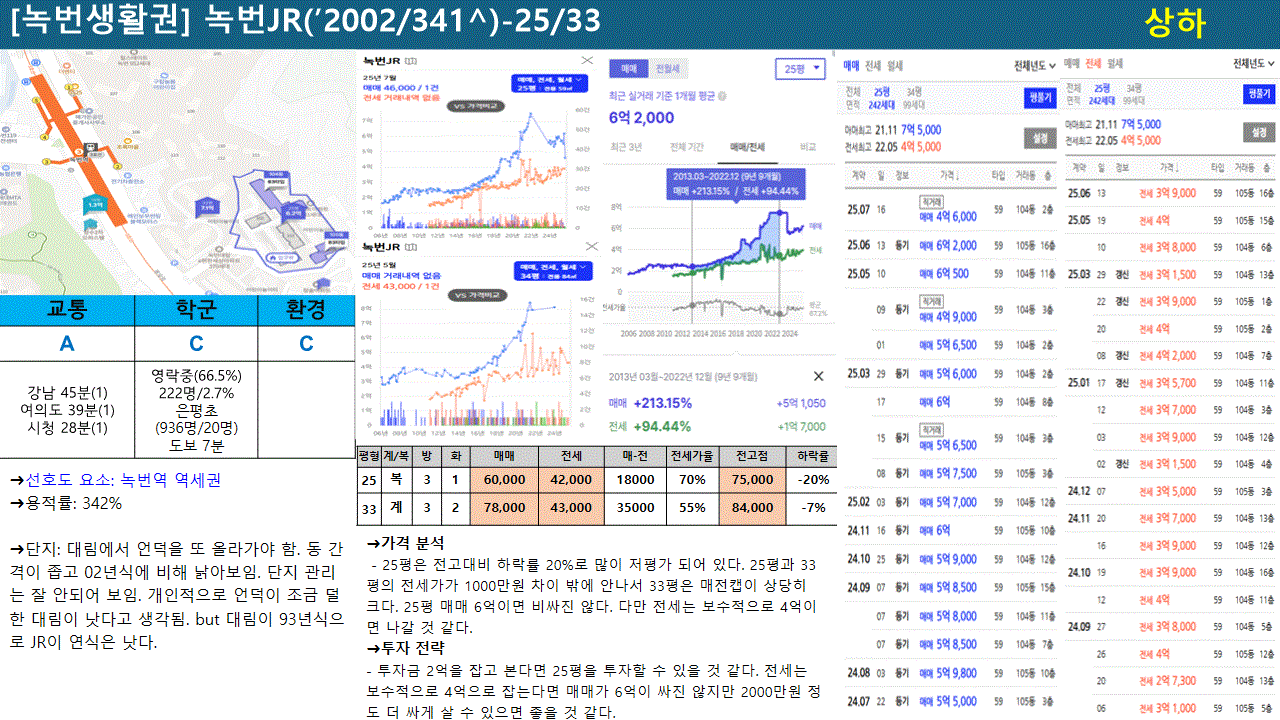Select the 전월세 toggle above the average price
The height and width of the screenshot is (720, 1280).
pos(667,69)
